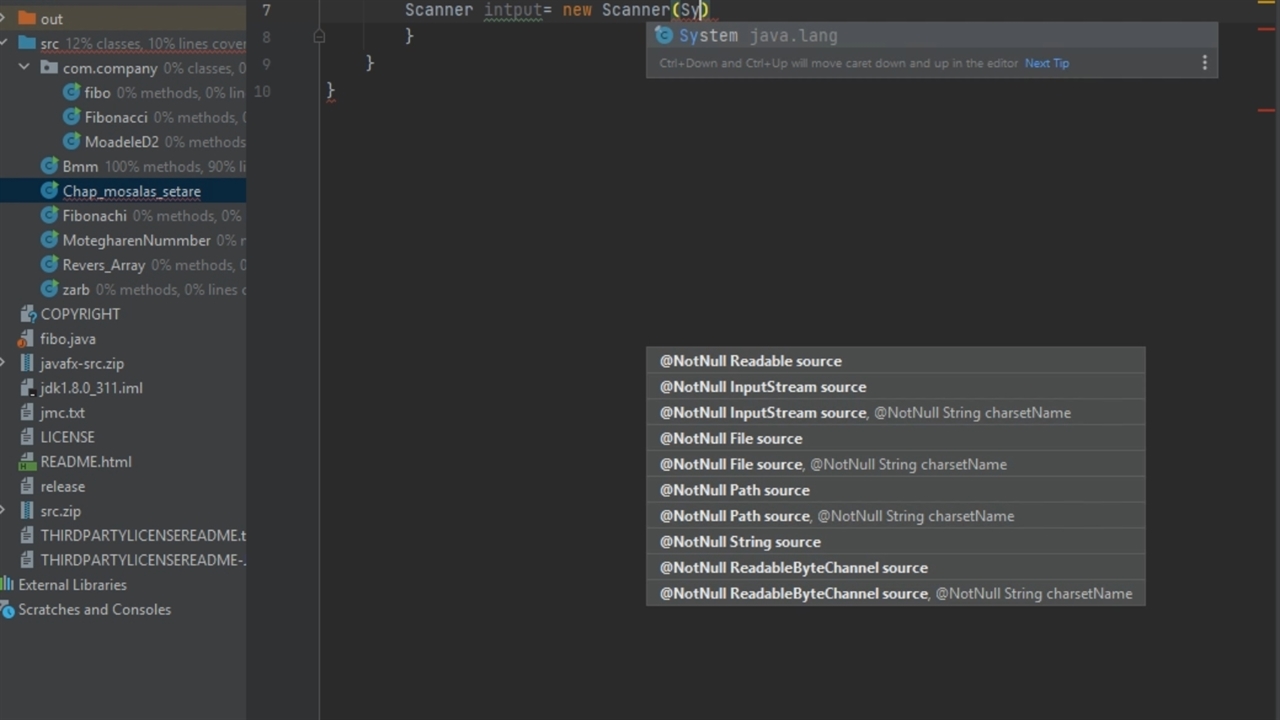Collapse the src folder

[x=5, y=44]
